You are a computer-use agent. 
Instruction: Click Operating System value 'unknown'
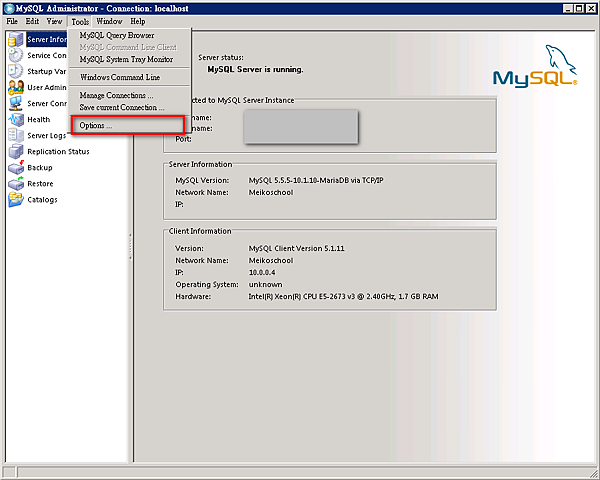coord(266,285)
